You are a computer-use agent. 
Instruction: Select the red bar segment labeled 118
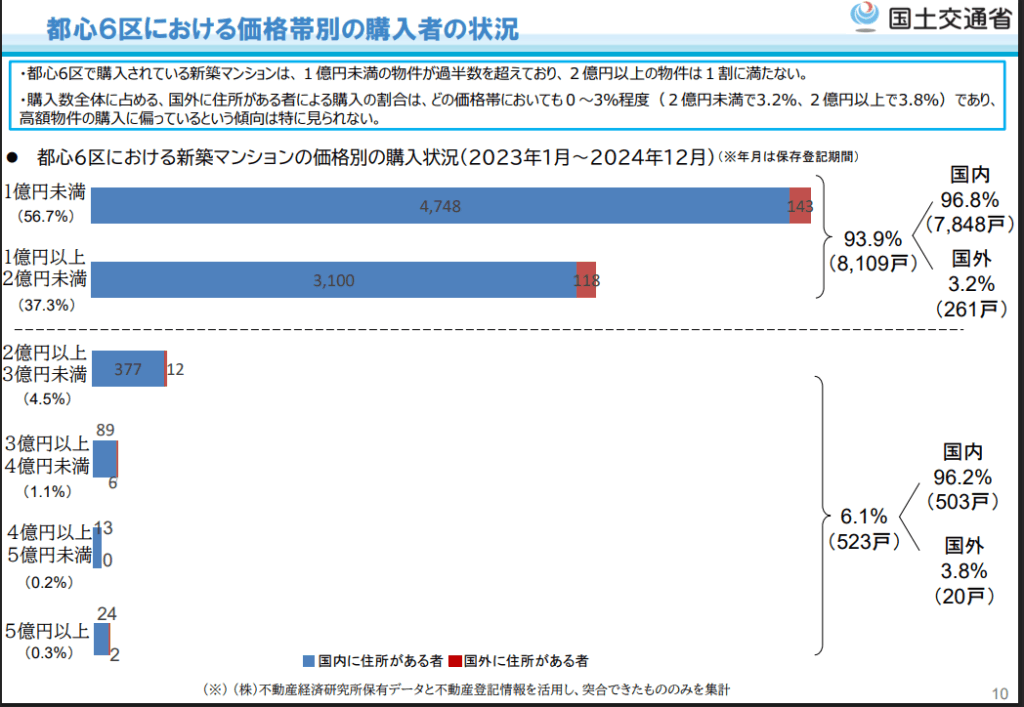click(586, 280)
